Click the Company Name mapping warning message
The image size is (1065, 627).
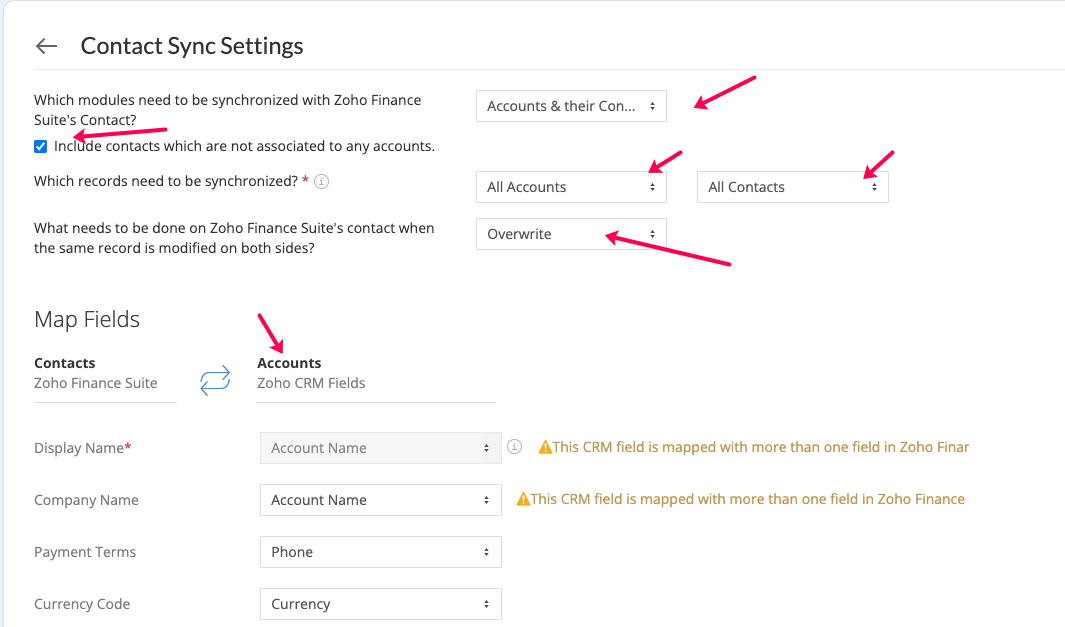coord(748,499)
